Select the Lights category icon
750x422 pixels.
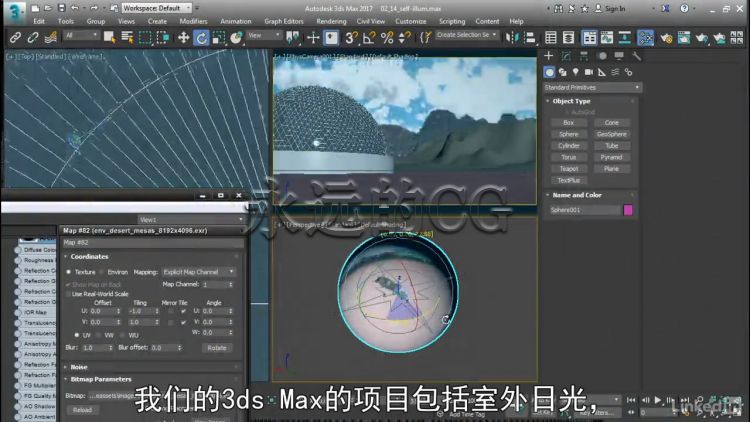tap(575, 72)
